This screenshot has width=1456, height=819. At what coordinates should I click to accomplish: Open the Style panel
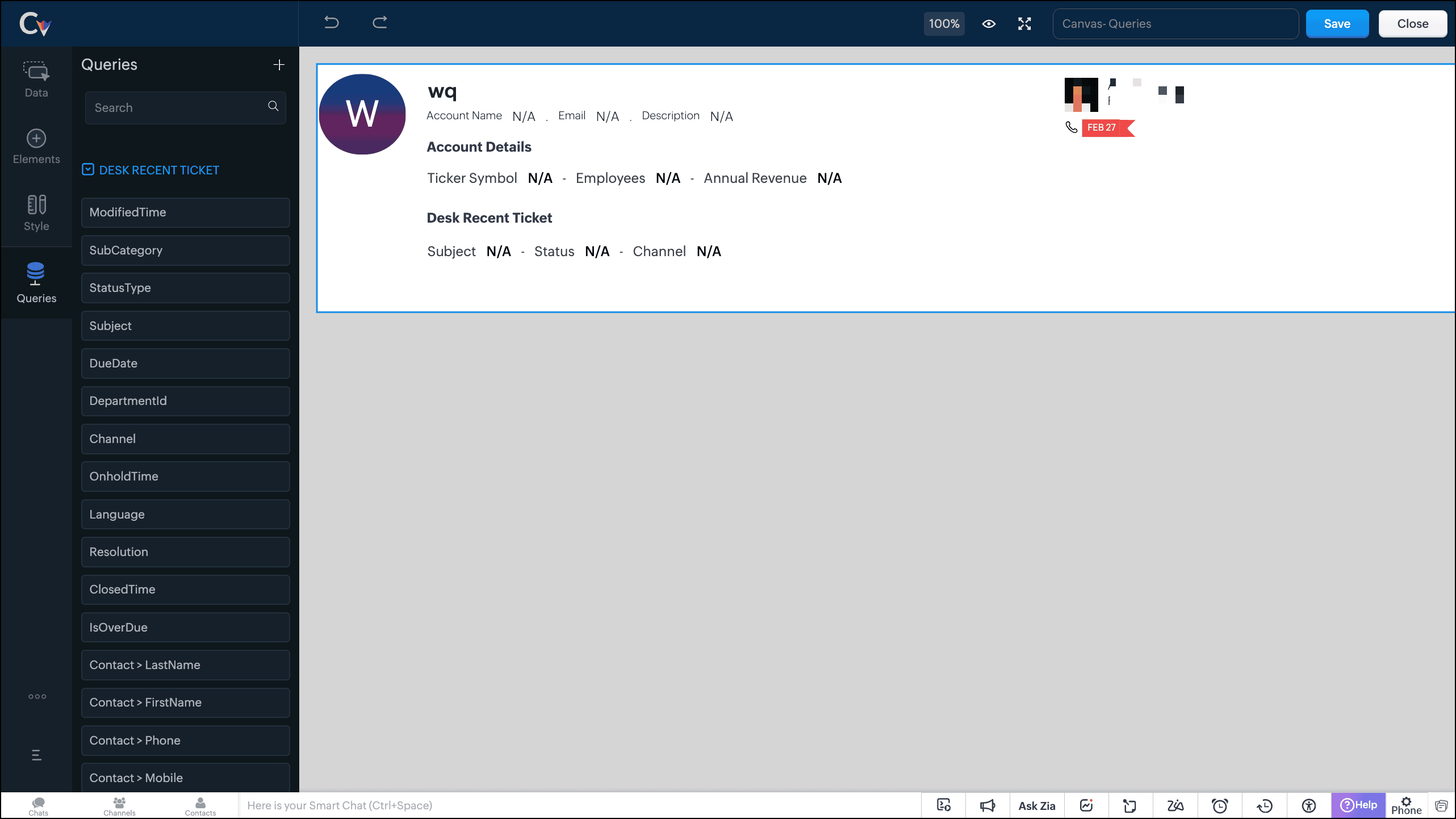[36, 213]
